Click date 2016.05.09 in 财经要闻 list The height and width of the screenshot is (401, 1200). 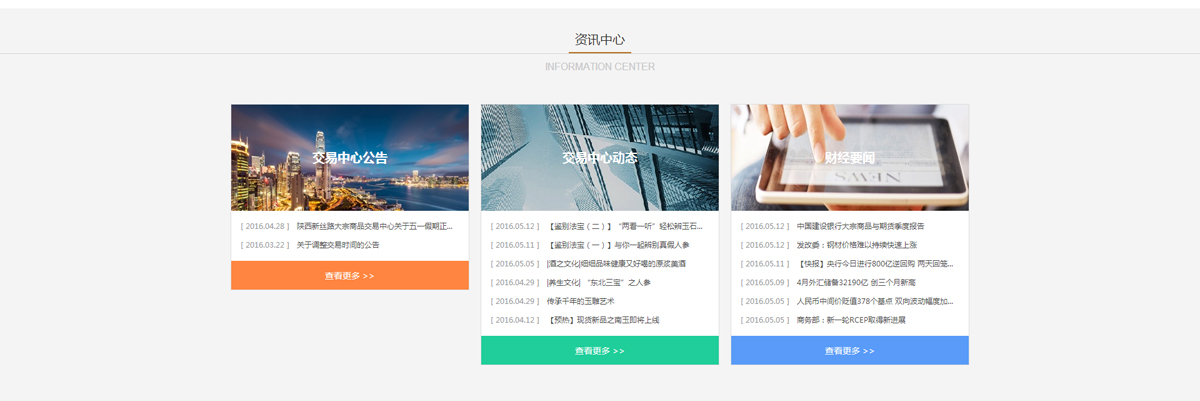click(765, 283)
